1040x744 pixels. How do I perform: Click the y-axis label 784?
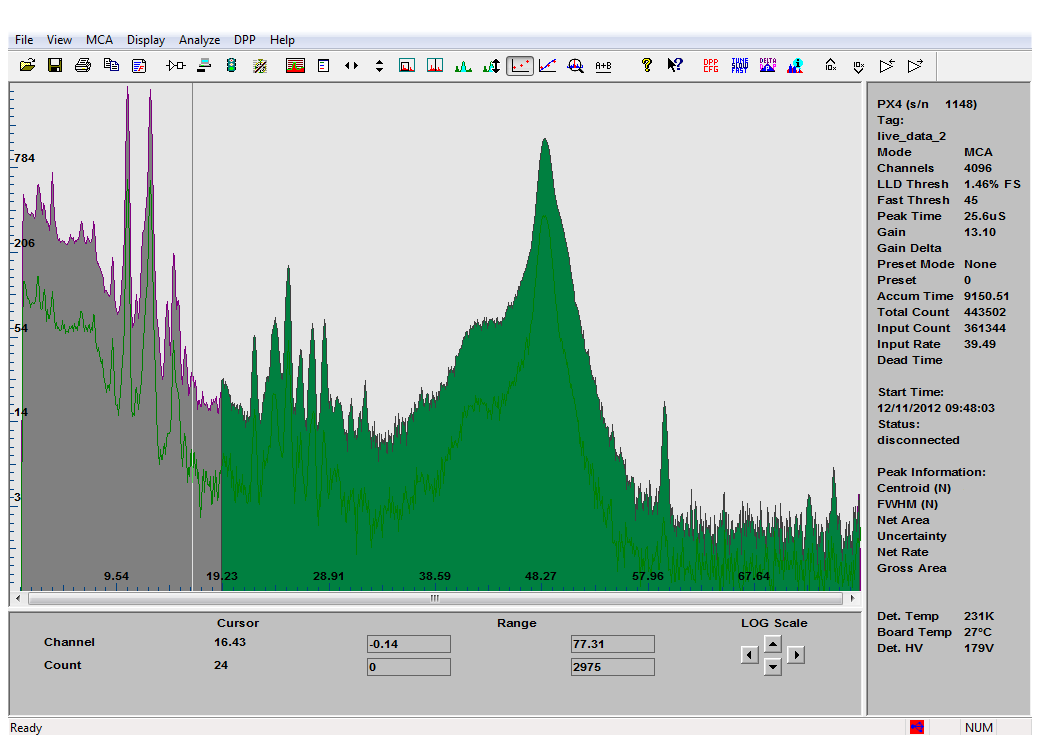(x=25, y=158)
